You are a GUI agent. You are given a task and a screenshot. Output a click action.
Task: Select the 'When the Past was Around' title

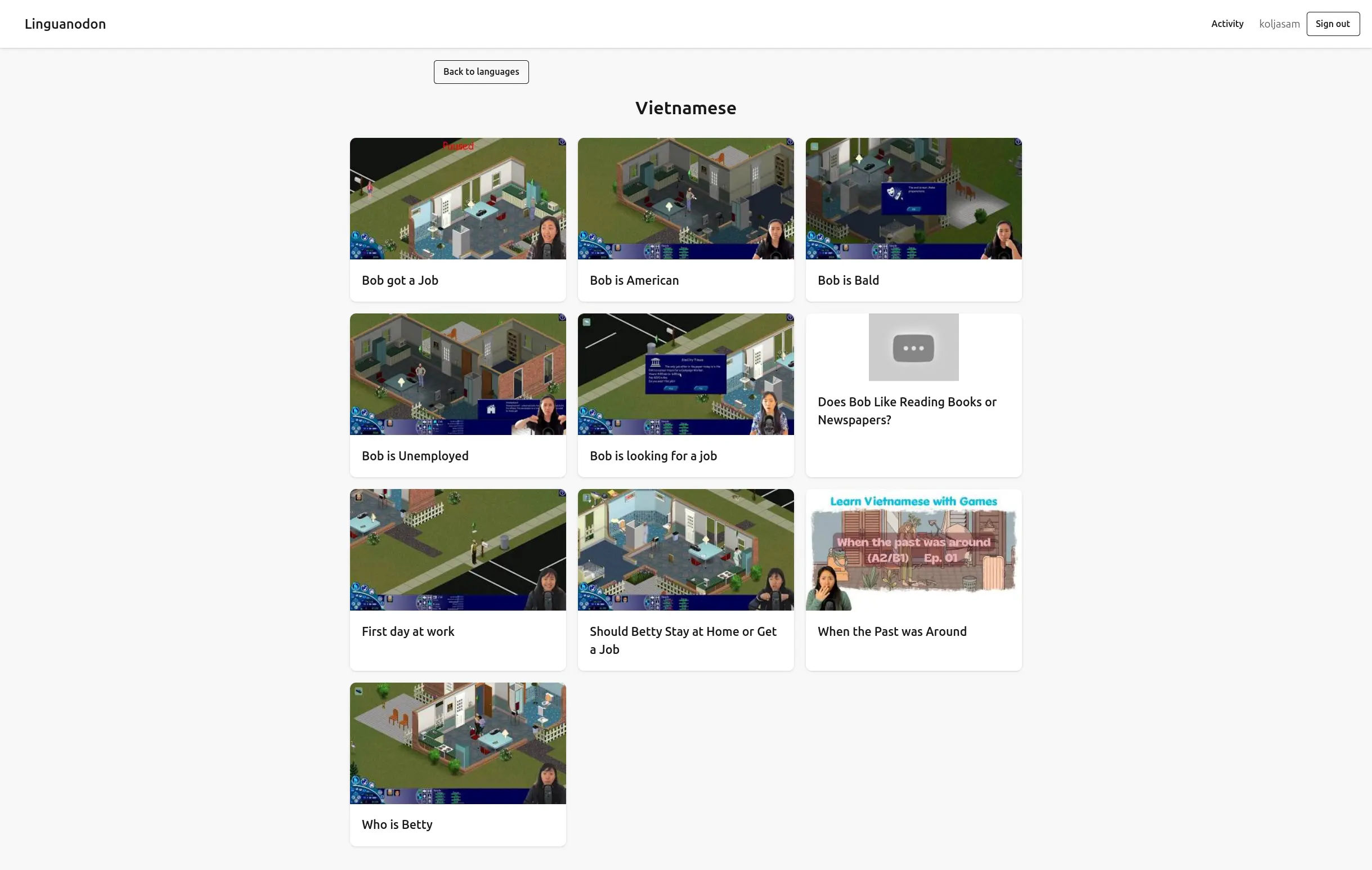[893, 631]
